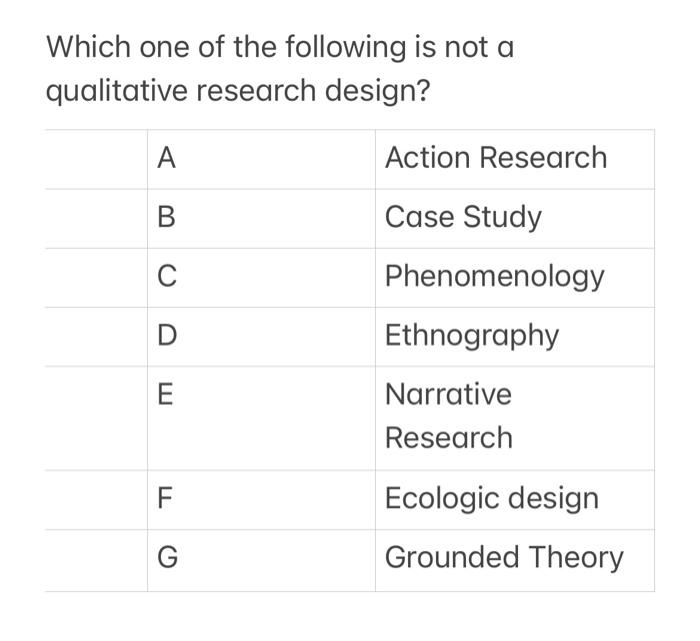
Task: Click the empty cell left of letter E
Action: pyautogui.click(x=96, y=418)
